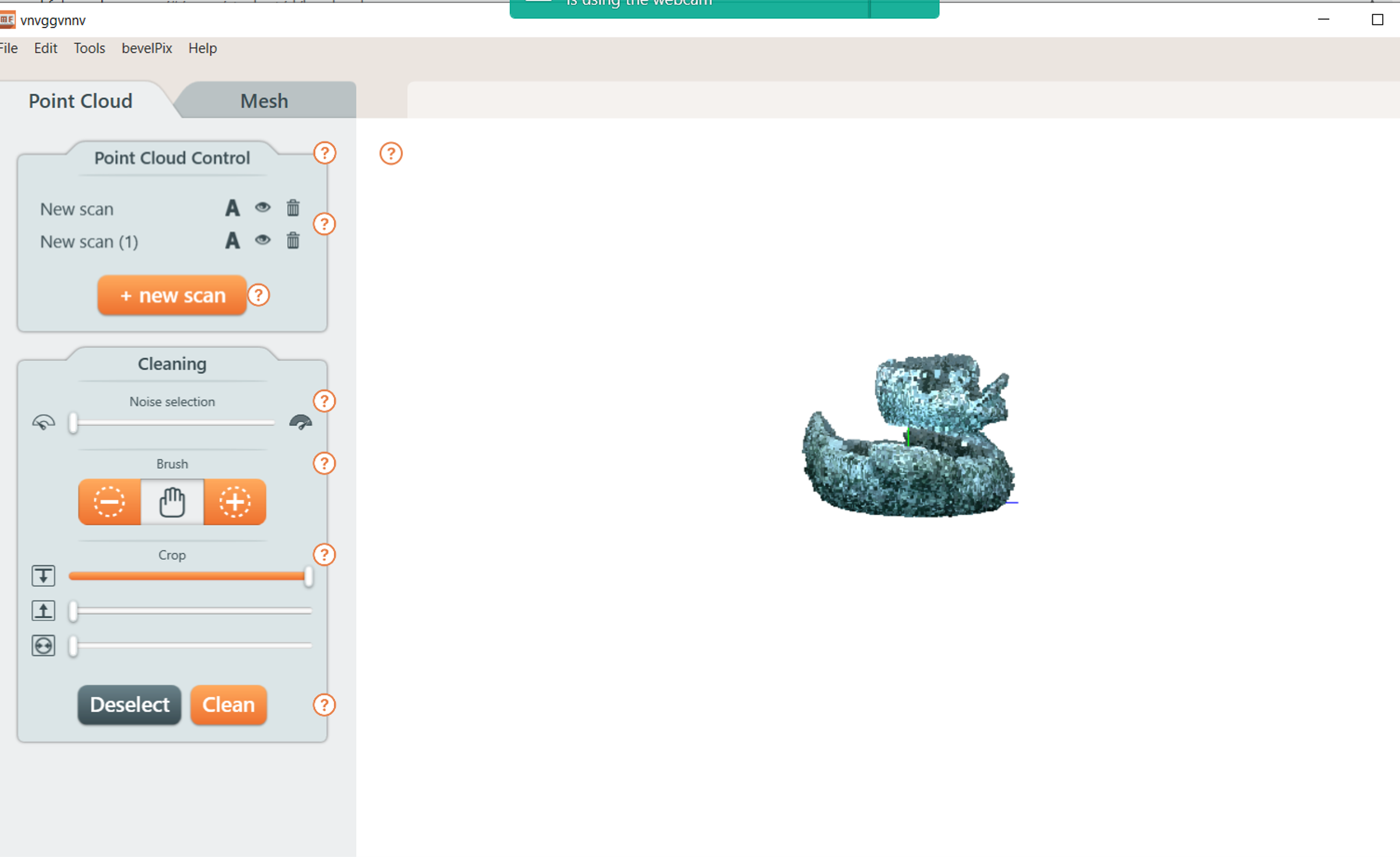The width and height of the screenshot is (1400, 857).
Task: Click the add brush selection icon
Action: click(235, 502)
